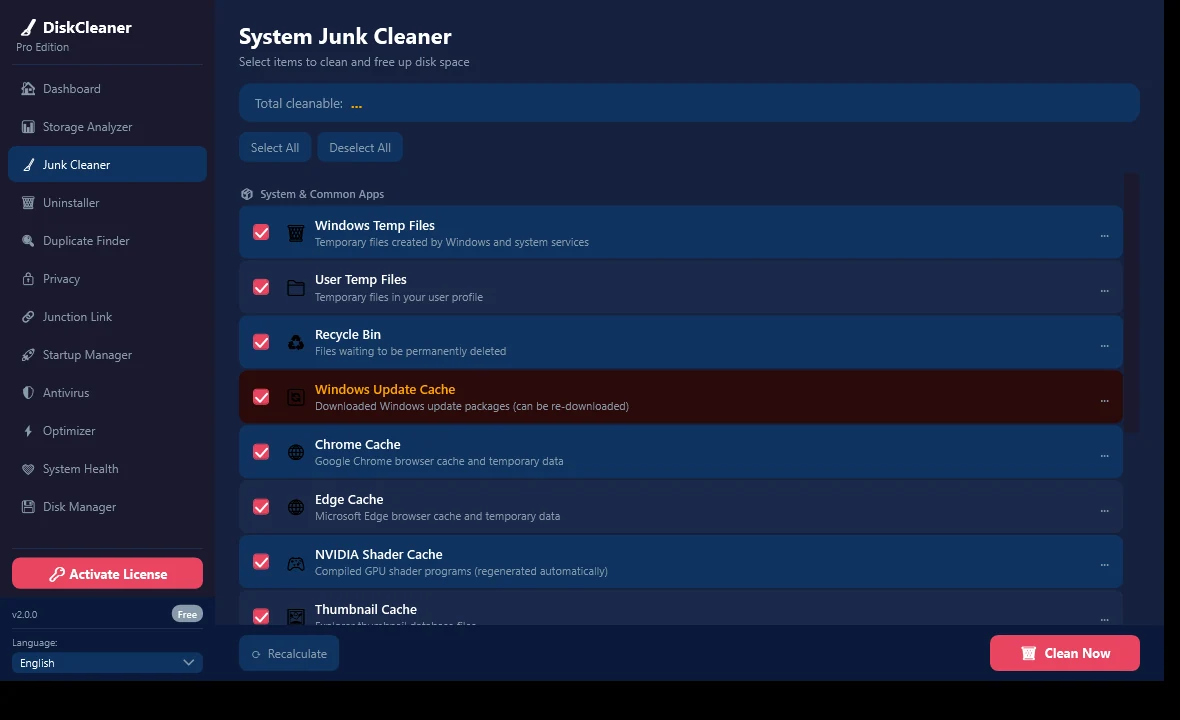Click the Total cleanable summary bar
The height and width of the screenshot is (720, 1180).
pos(689,103)
